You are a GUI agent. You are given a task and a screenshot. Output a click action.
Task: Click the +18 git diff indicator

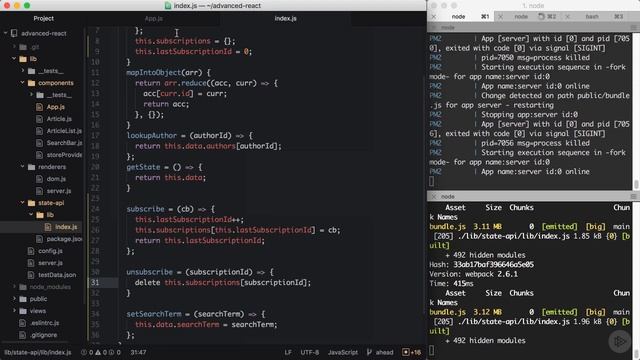(411, 352)
